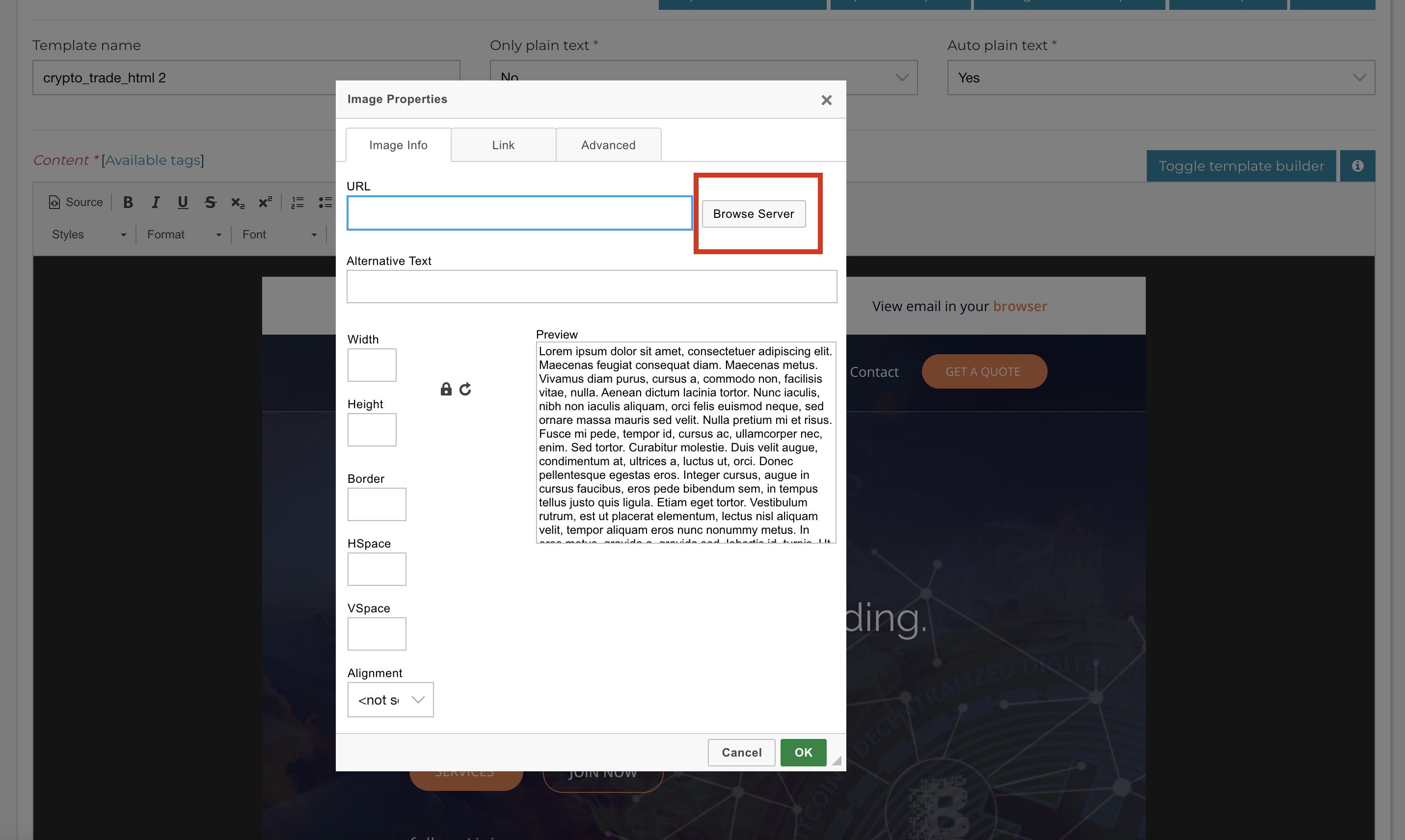1405x840 pixels.
Task: Click the browser link in email preview
Action: (x=1020, y=306)
